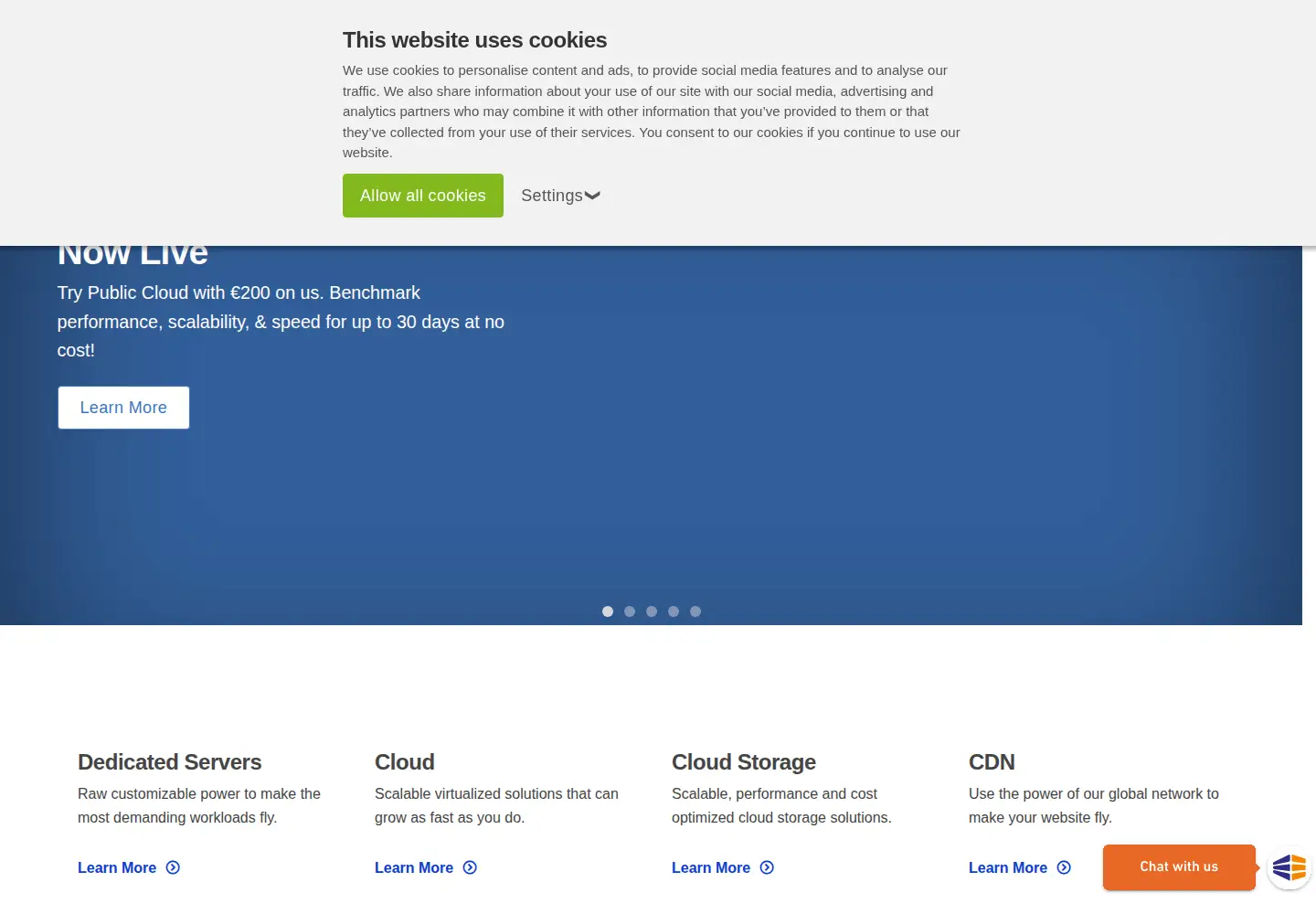The width and height of the screenshot is (1316, 914).
Task: Open the hero banner Learn More button
Action: [x=123, y=408]
